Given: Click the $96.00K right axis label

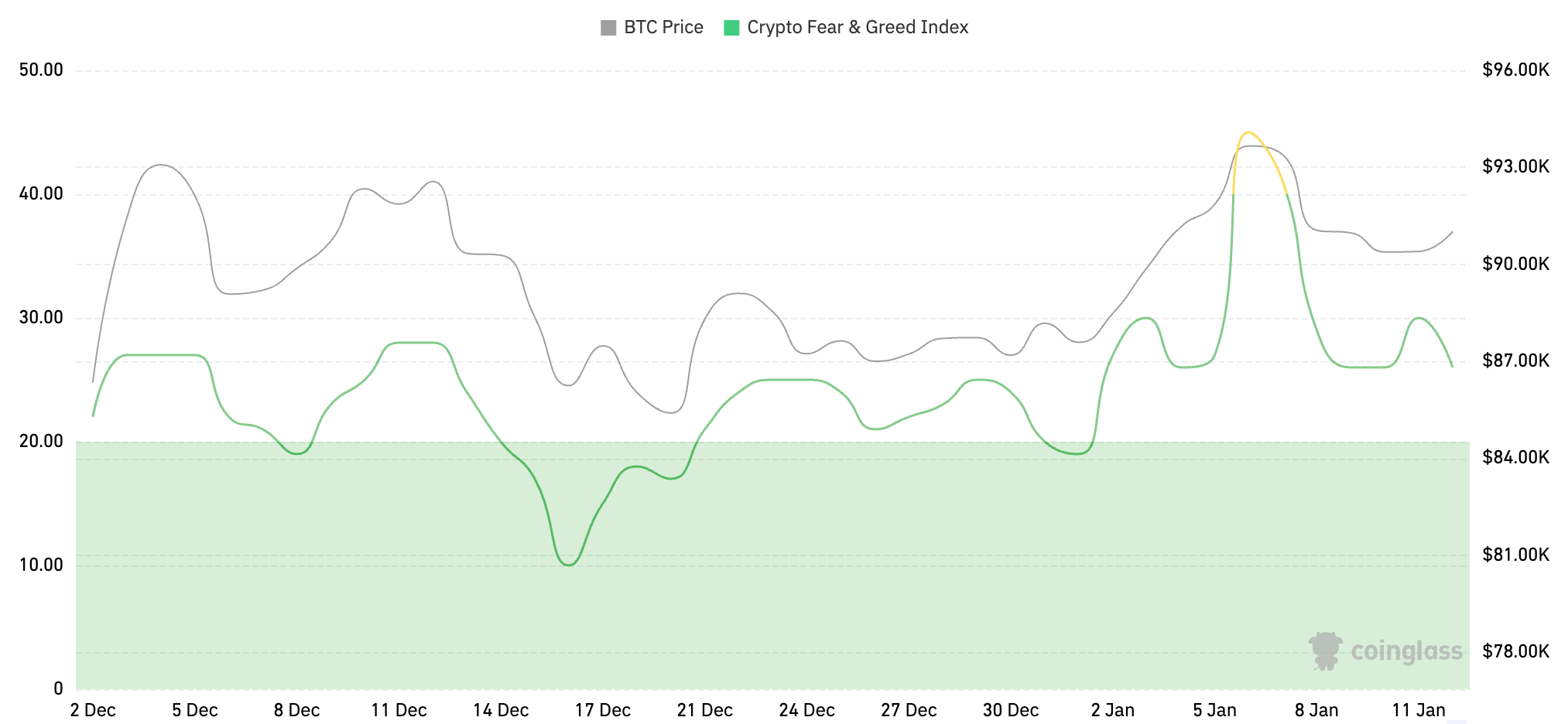Looking at the screenshot, I should 1515,70.
